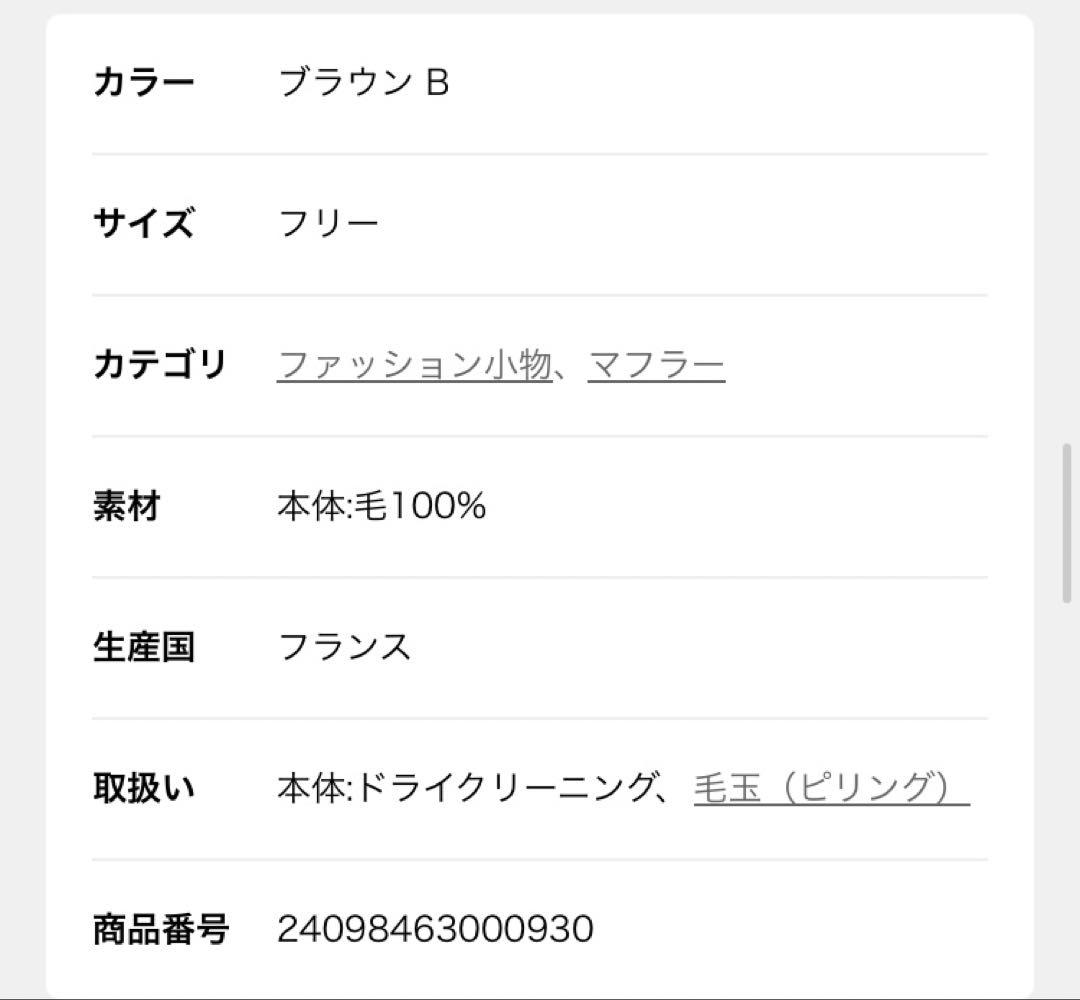Click the 取扱い row label
1080x1000 pixels.
tap(143, 788)
